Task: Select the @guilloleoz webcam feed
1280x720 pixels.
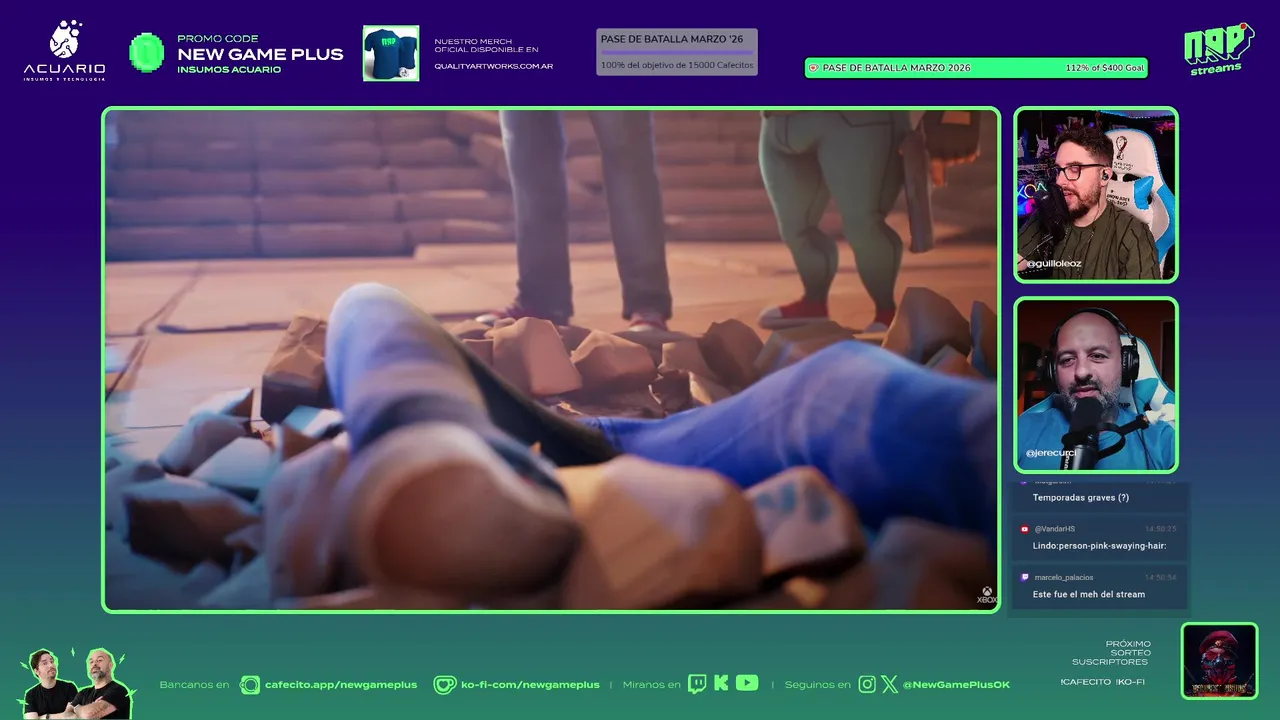Action: point(1096,195)
